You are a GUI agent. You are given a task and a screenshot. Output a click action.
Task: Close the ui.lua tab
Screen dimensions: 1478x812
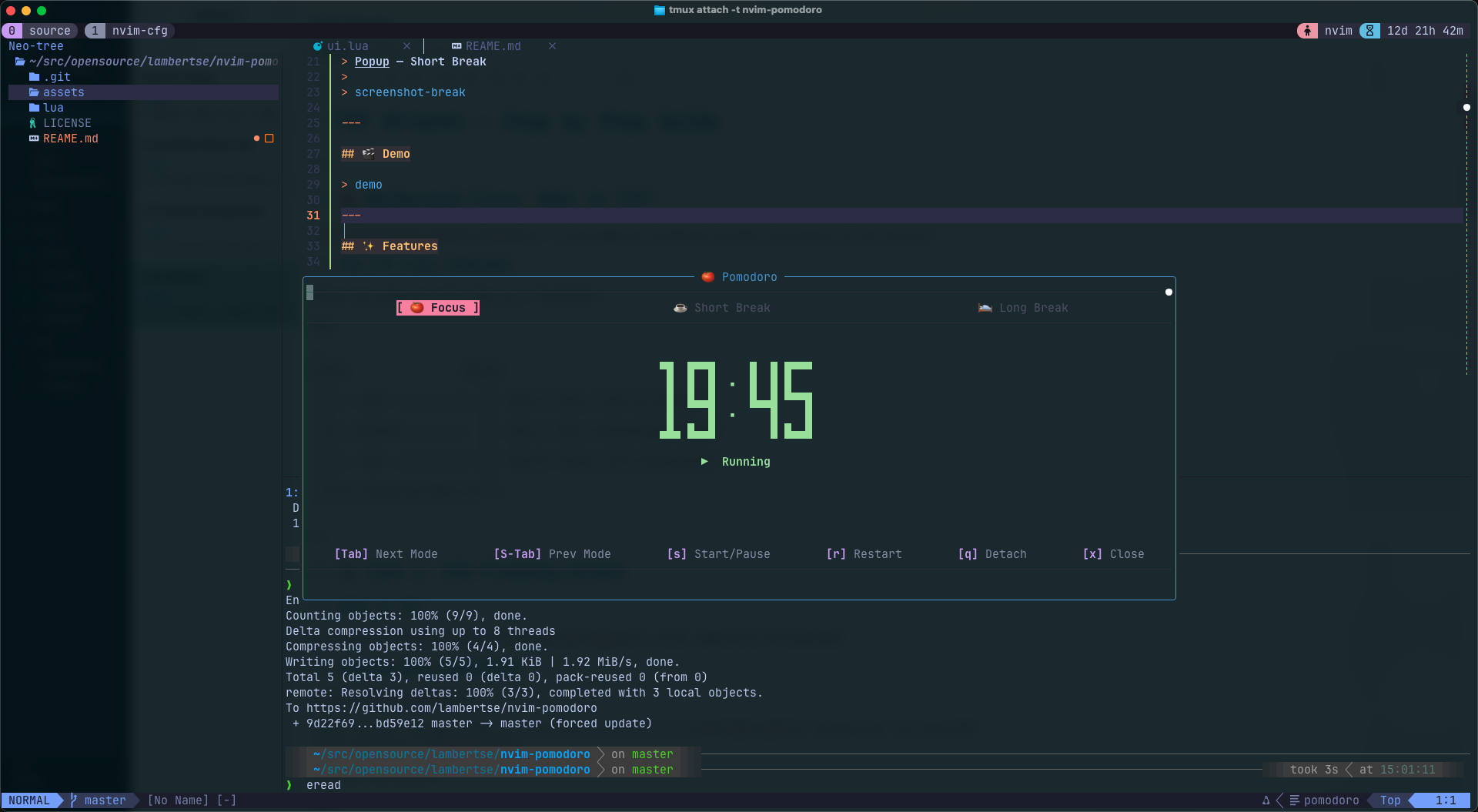406,46
